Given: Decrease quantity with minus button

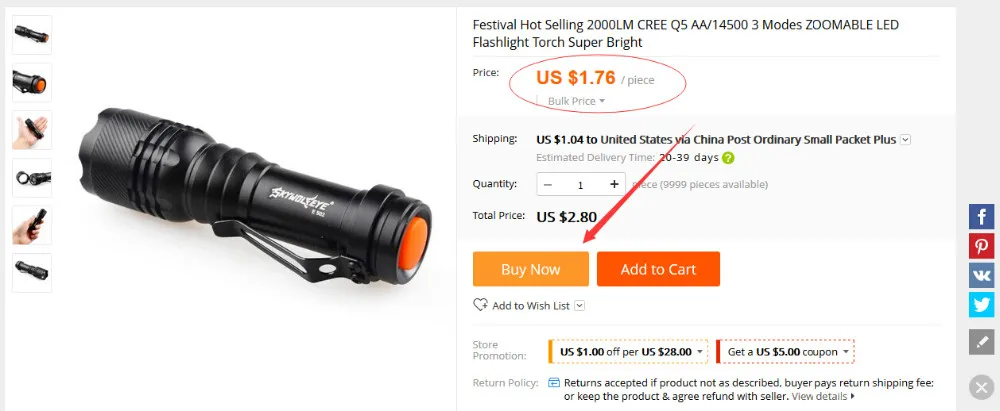Looking at the screenshot, I should [x=548, y=184].
